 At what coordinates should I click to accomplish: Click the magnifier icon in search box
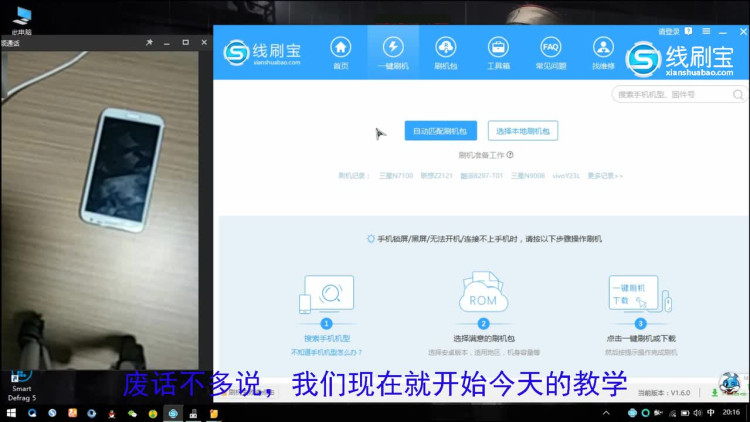coord(738,95)
